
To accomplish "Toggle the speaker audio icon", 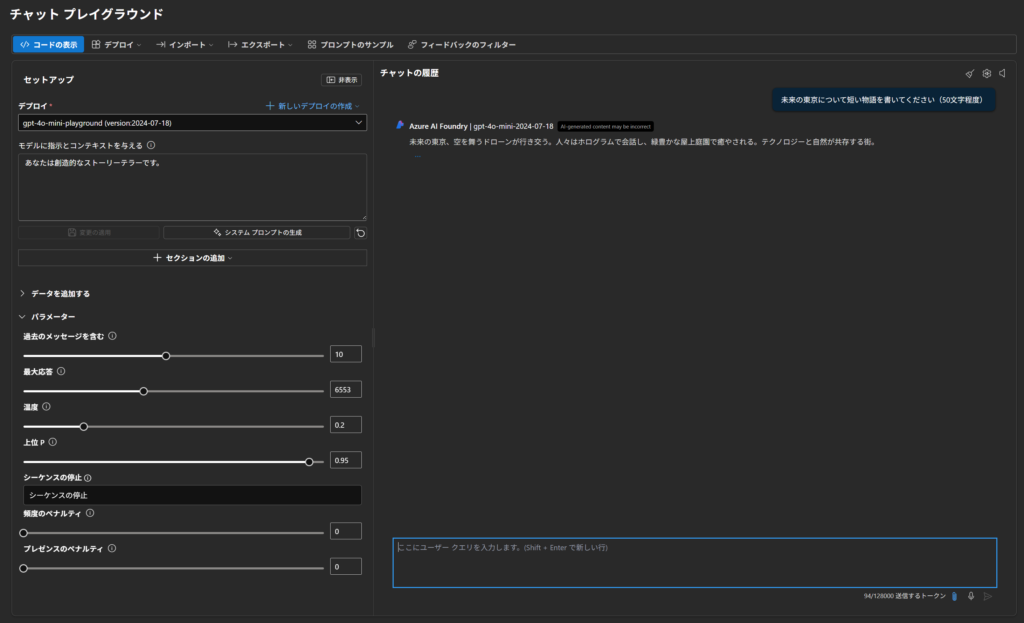I will 1002,73.
